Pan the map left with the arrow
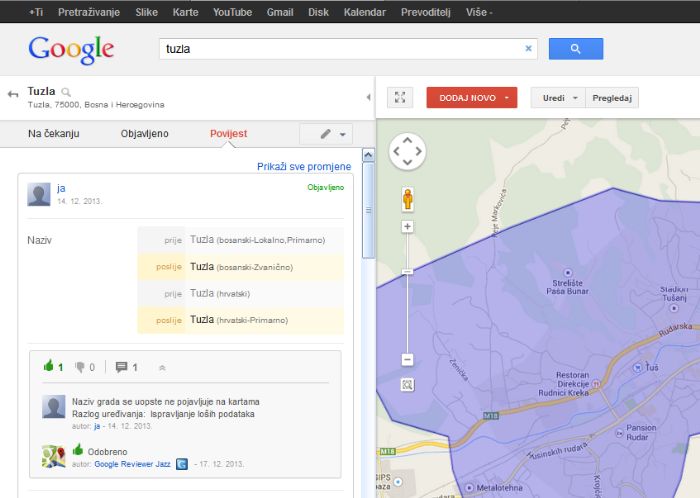700x498 pixels. 396,151
